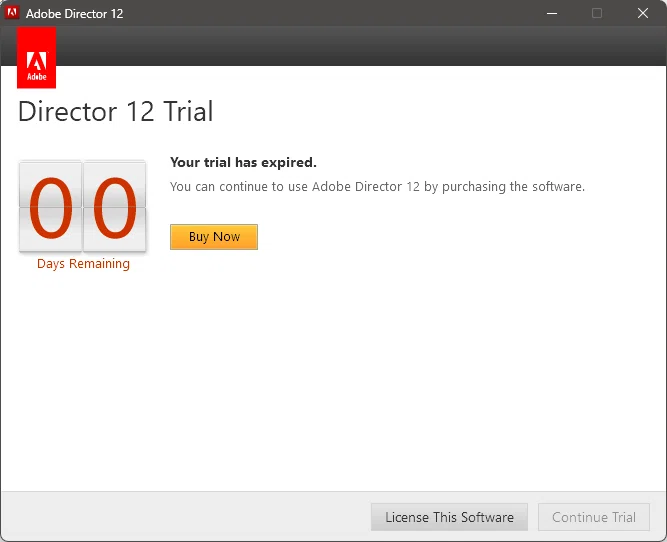The image size is (667, 542).
Task: Click the first zero digit of the days counter
Action: point(51,207)
